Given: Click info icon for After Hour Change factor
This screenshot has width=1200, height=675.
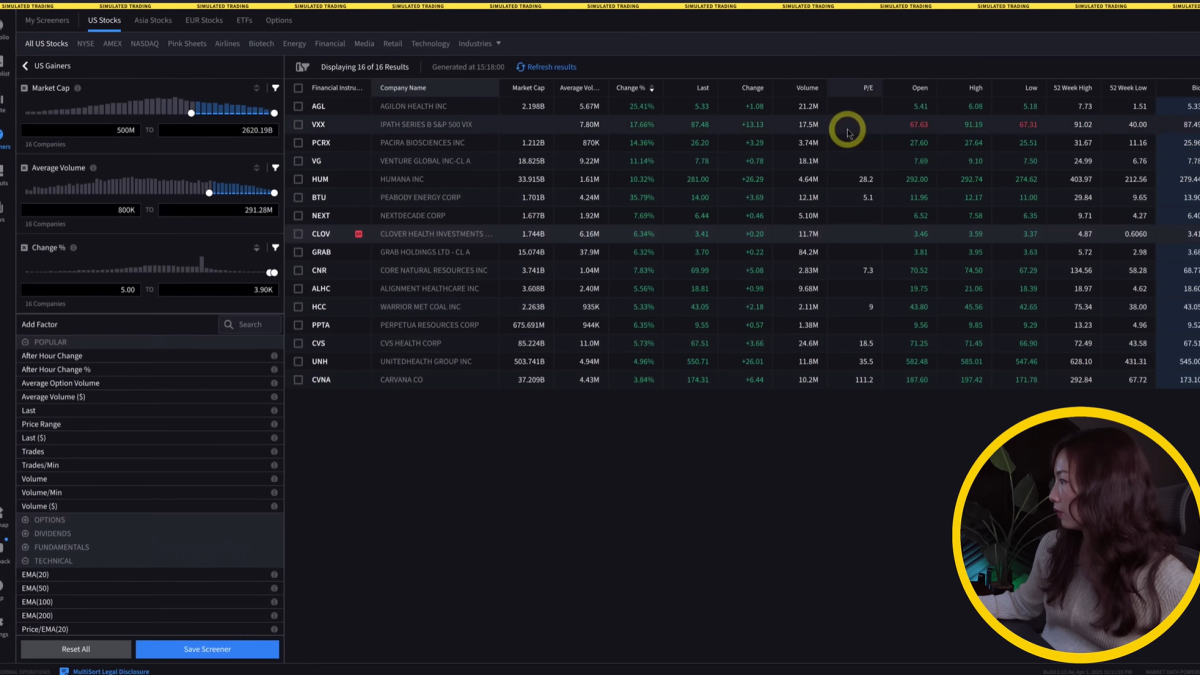Looking at the screenshot, I should click(274, 356).
